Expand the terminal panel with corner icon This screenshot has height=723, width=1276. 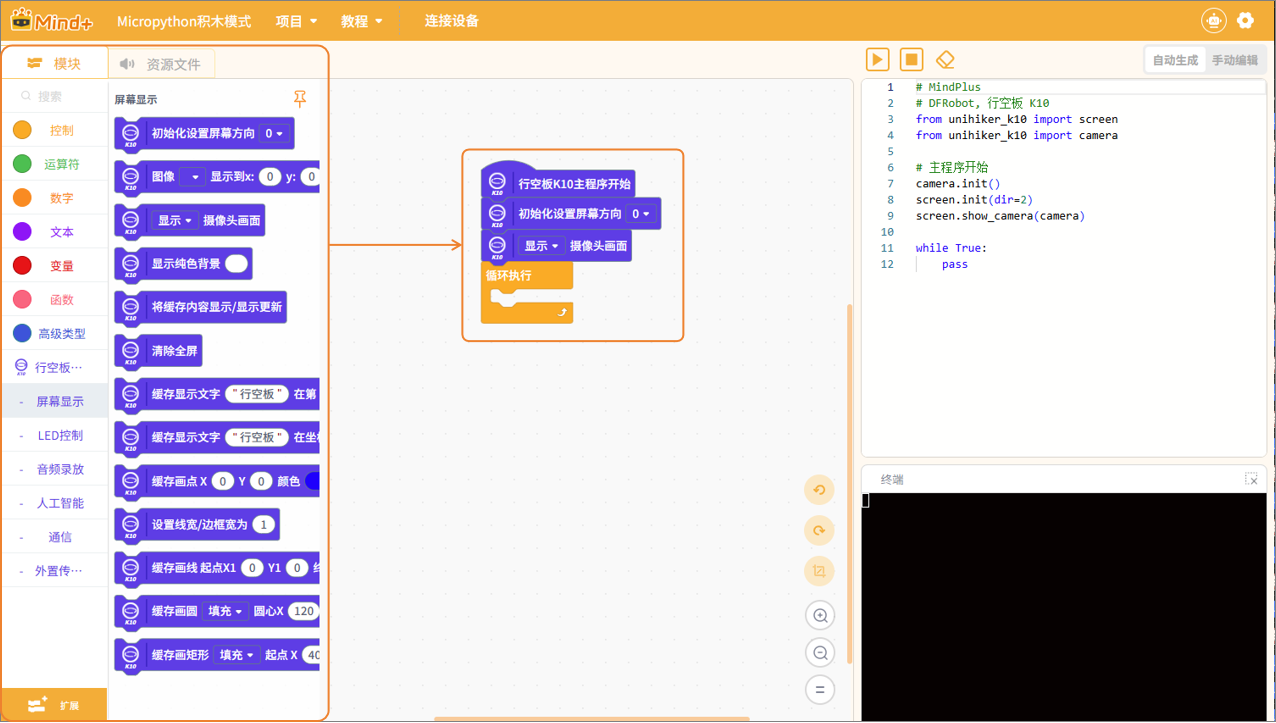[x=1251, y=480]
